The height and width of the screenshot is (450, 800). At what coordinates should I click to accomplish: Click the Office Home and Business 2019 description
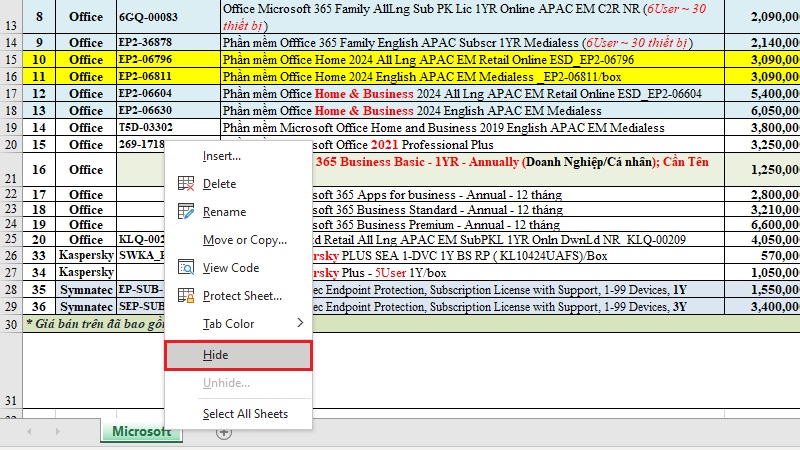[472, 128]
